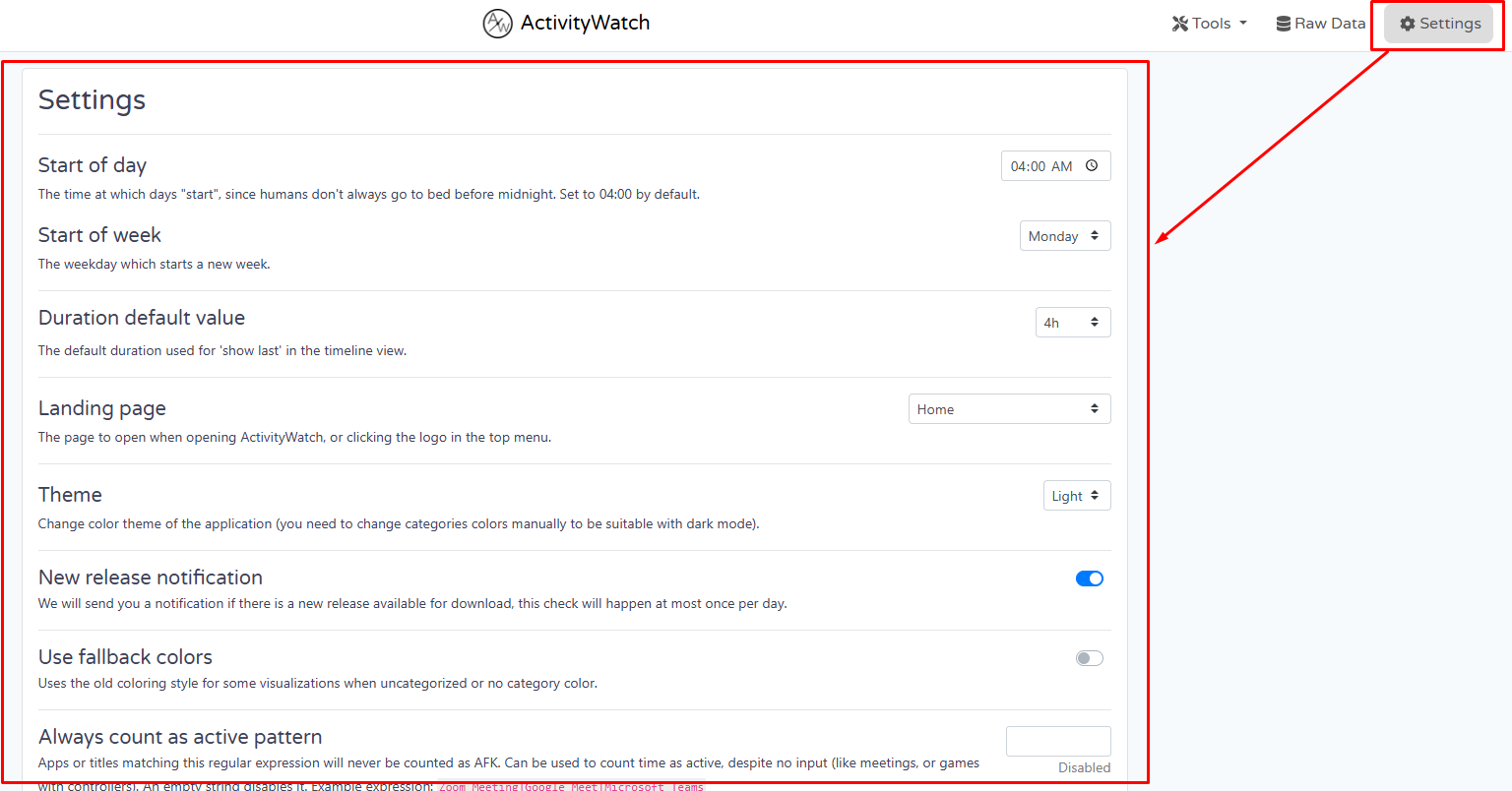Screen dimensions: 1512x791
Task: Click the Settings gear icon
Action: tap(1408, 24)
